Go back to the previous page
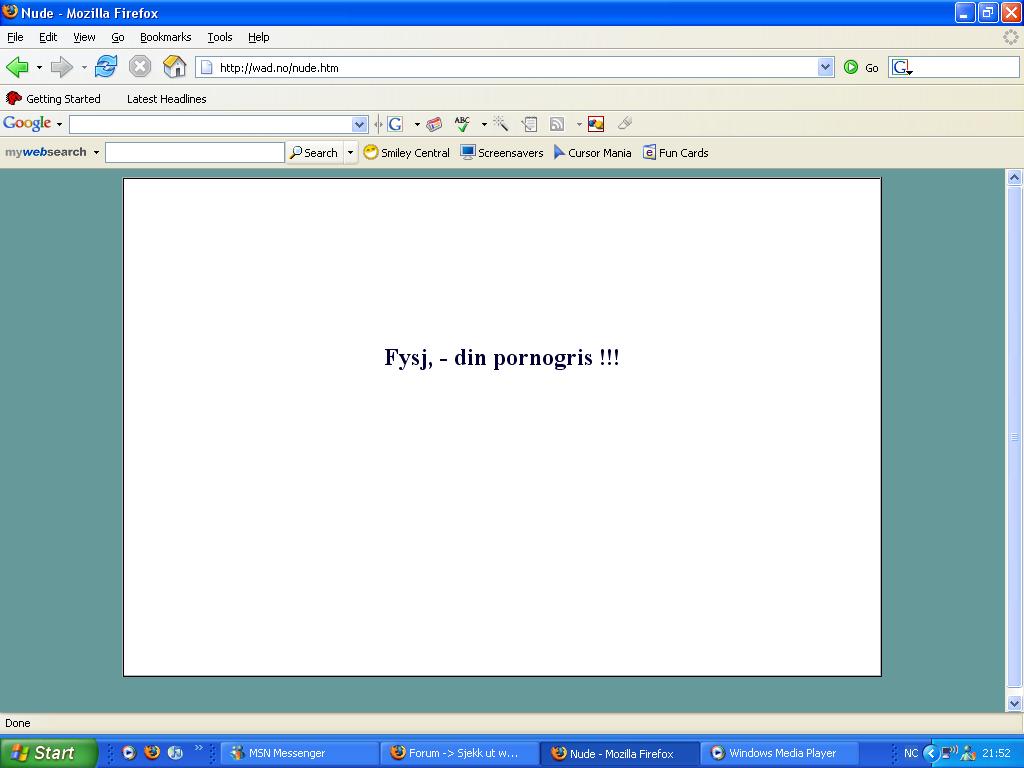This screenshot has width=1024, height=768. (x=18, y=67)
